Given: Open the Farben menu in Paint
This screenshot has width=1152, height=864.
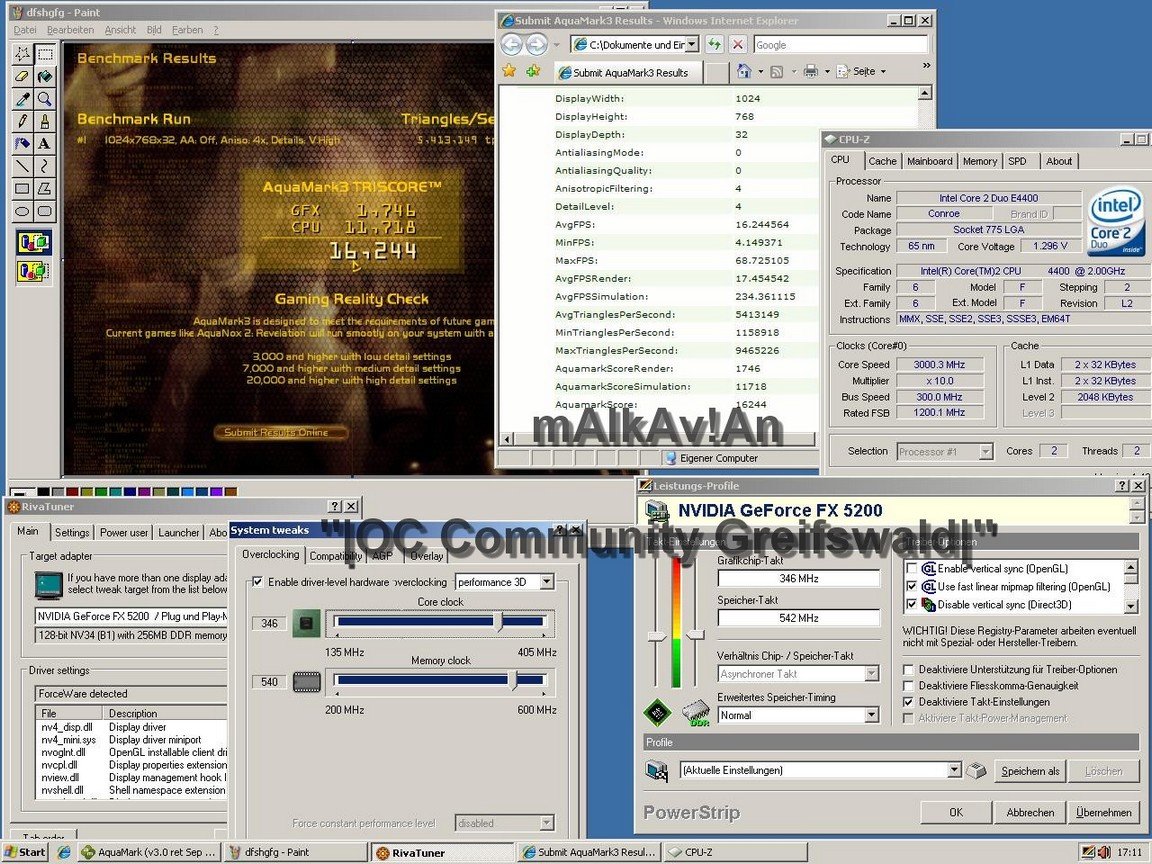Looking at the screenshot, I should click(x=187, y=30).
